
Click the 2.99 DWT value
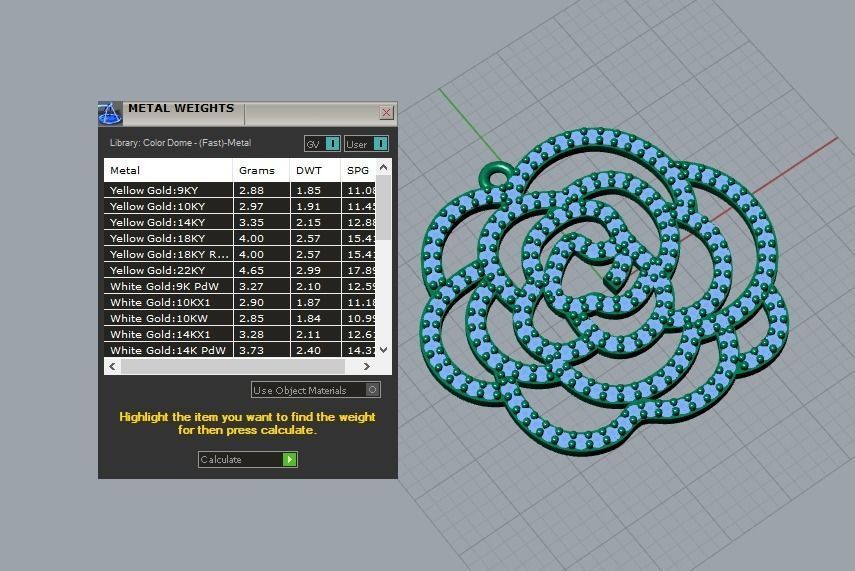click(309, 270)
